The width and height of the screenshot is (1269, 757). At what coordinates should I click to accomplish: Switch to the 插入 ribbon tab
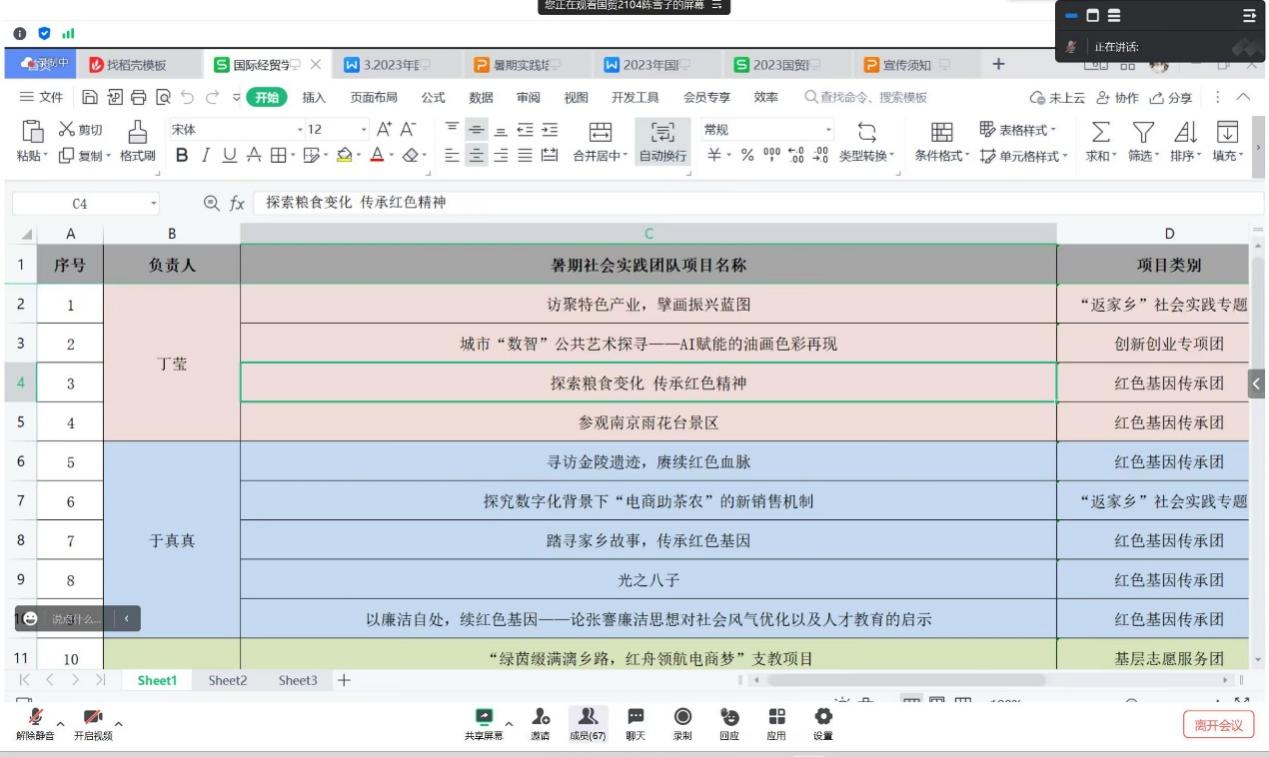pos(314,97)
